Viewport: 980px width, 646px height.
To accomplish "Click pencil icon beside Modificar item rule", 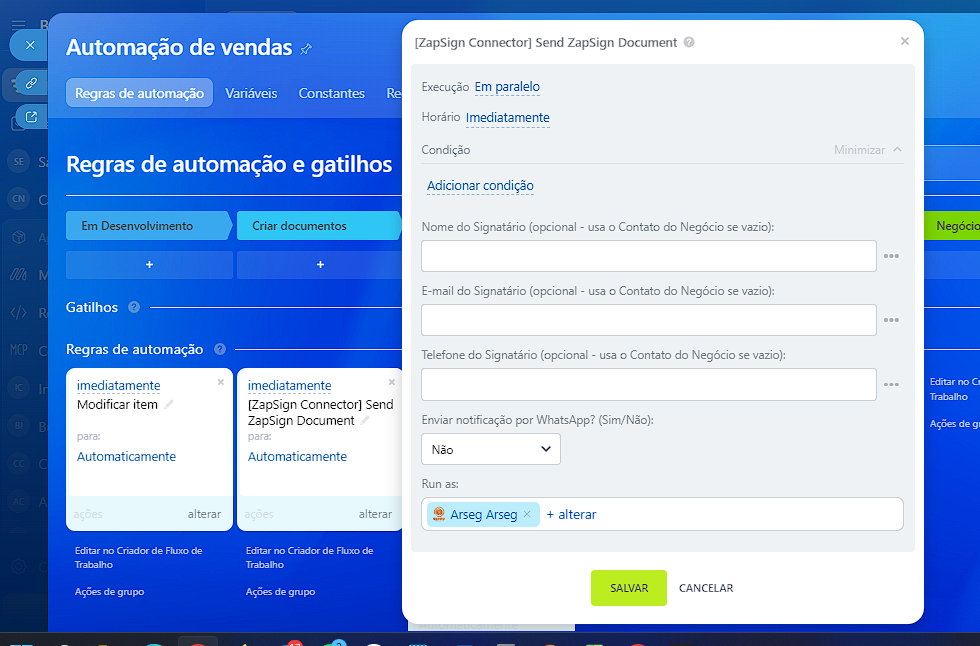I will click(169, 405).
